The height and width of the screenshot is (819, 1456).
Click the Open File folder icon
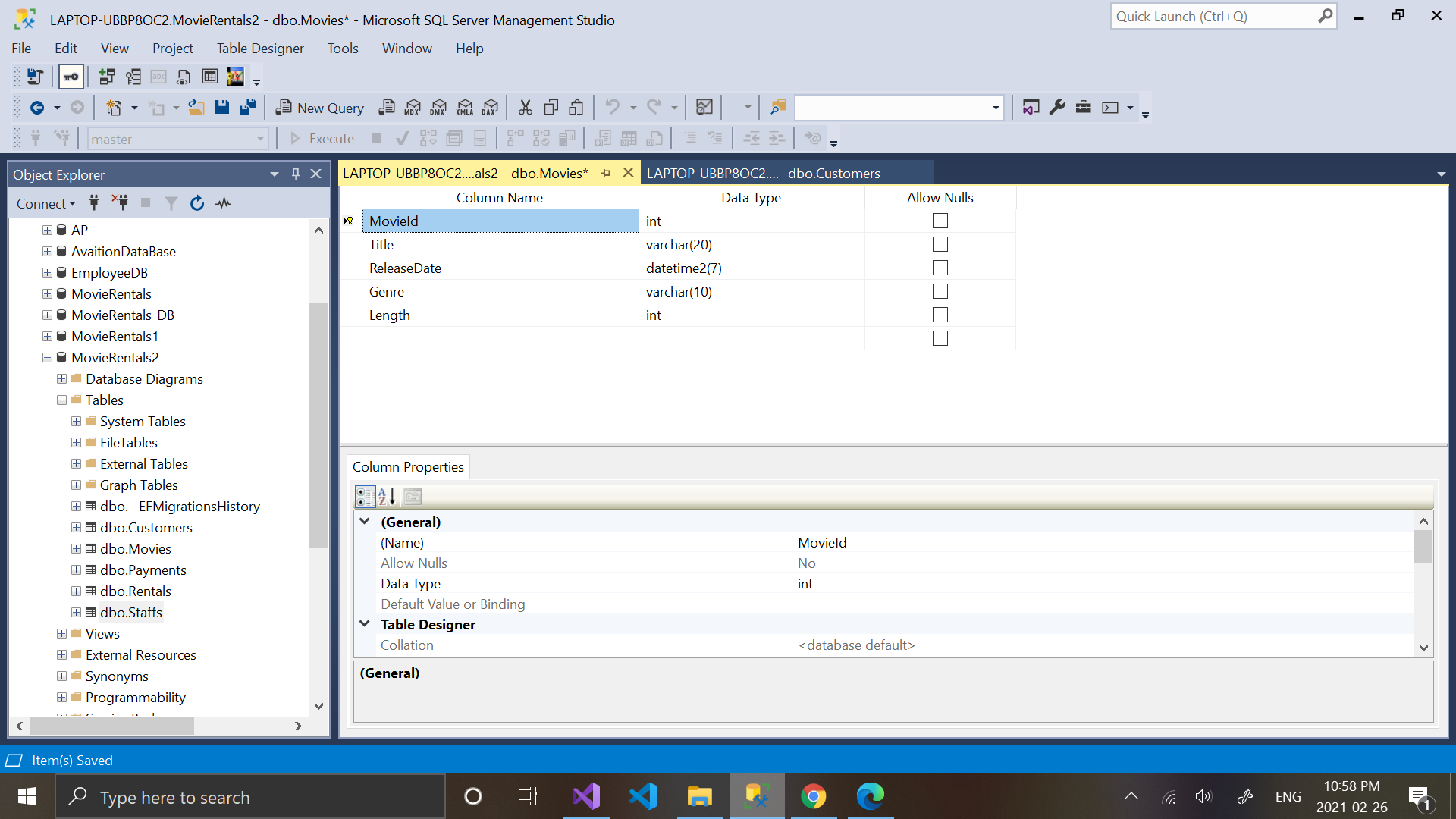(x=196, y=108)
